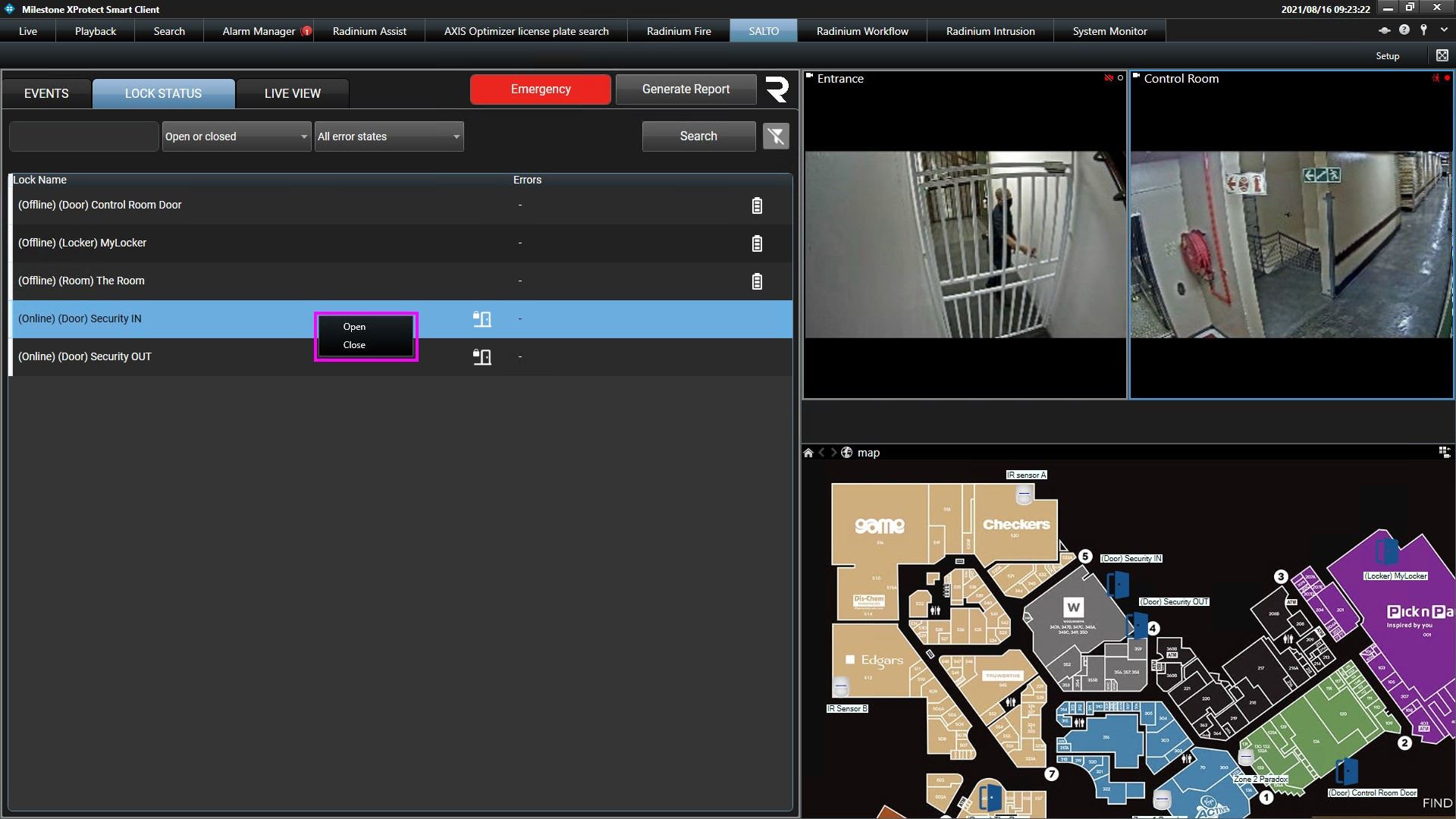Select Zone 2 Paradox sensor icon
The image size is (1456, 819).
1246,758
